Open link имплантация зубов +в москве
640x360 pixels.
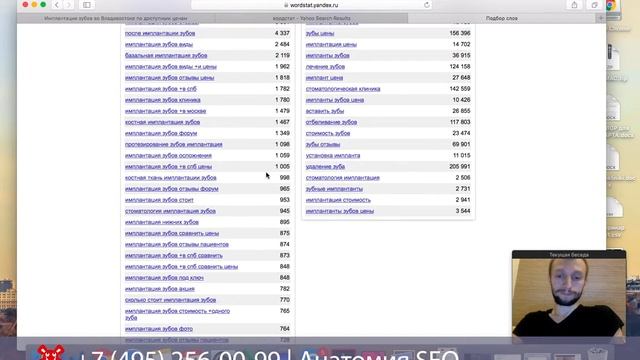click(x=165, y=111)
